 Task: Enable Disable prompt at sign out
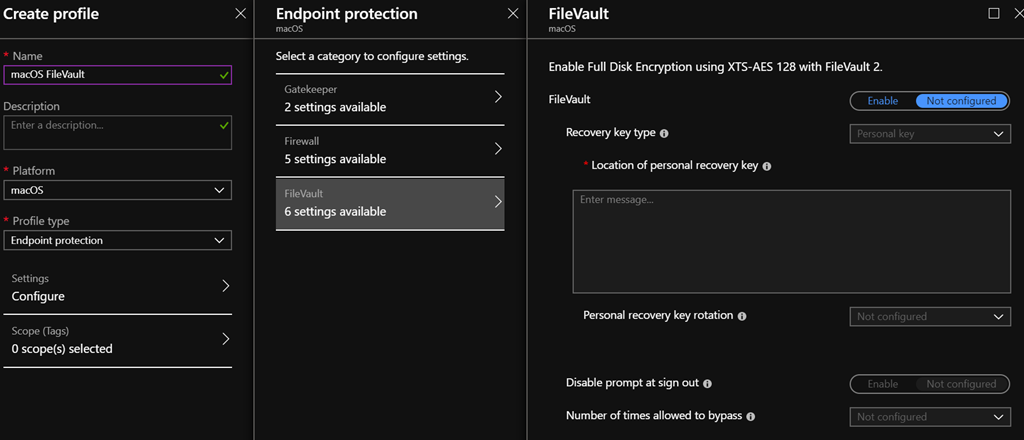pos(882,384)
